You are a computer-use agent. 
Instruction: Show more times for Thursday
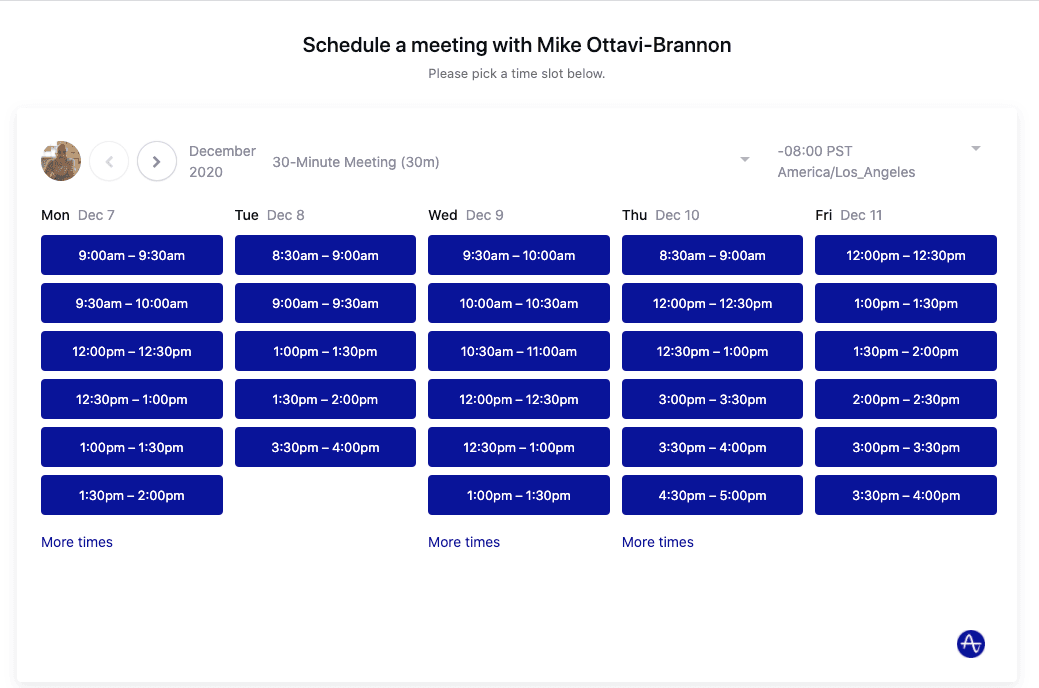(658, 542)
